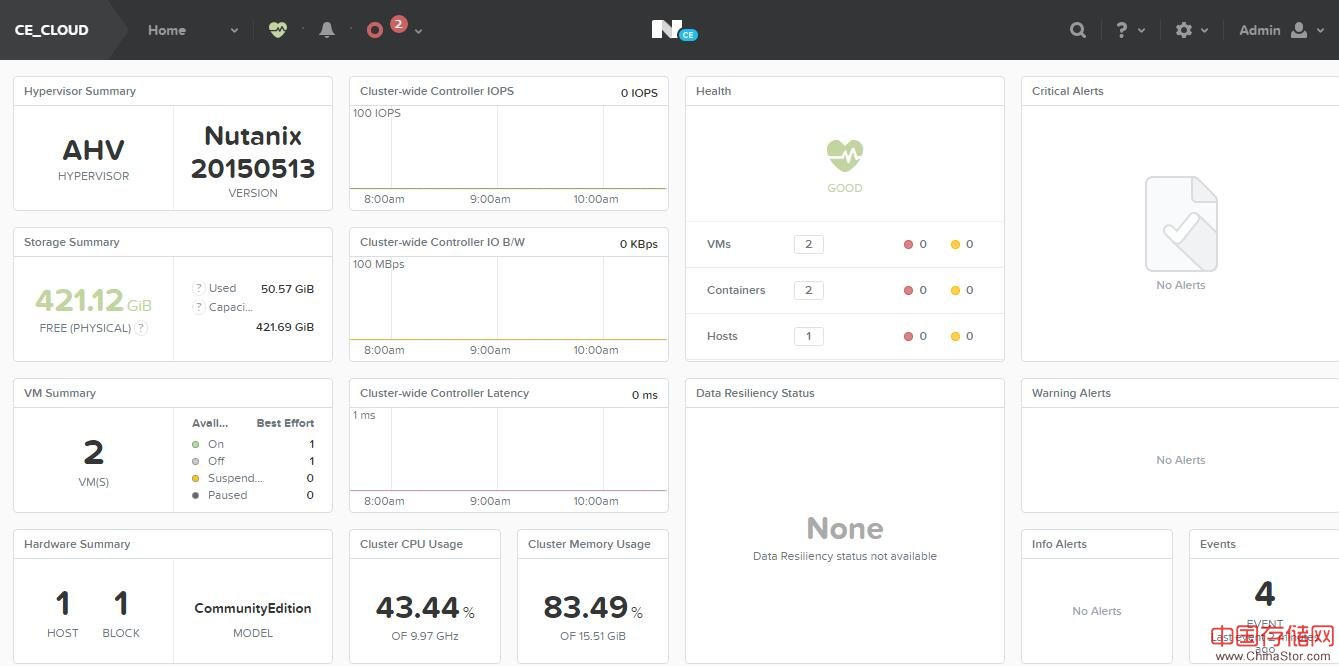The image size is (1339, 666).
Task: Click the green GOOD heart icon in Health
Action: (844, 156)
